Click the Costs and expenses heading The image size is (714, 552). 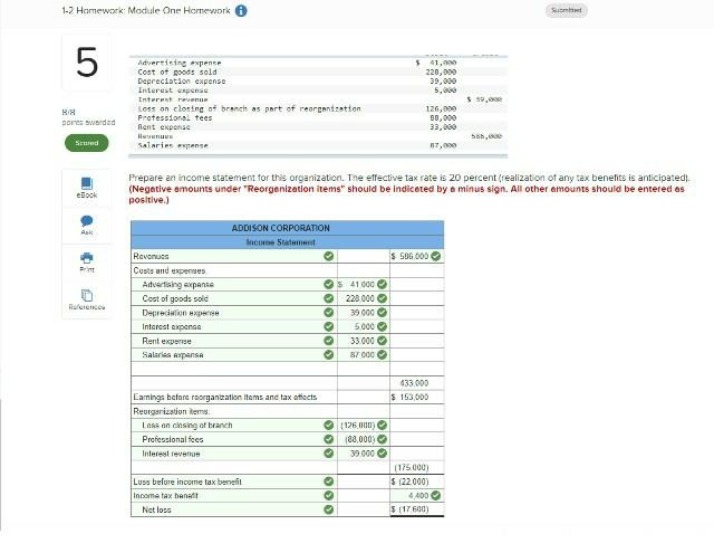(x=169, y=271)
